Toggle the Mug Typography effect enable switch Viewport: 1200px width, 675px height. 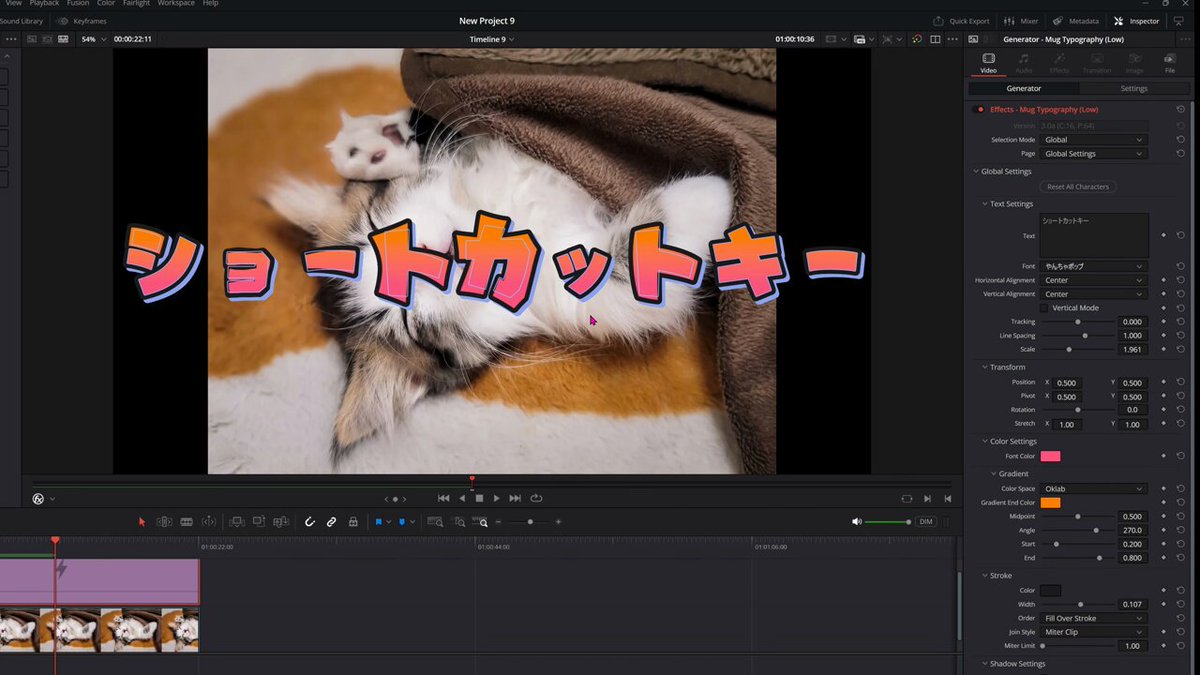[x=979, y=109]
